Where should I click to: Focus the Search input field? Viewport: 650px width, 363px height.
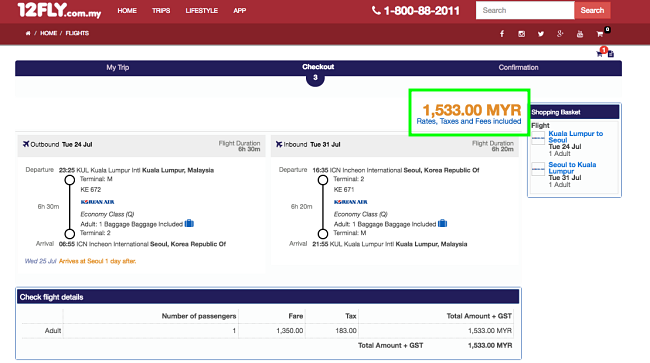click(525, 10)
